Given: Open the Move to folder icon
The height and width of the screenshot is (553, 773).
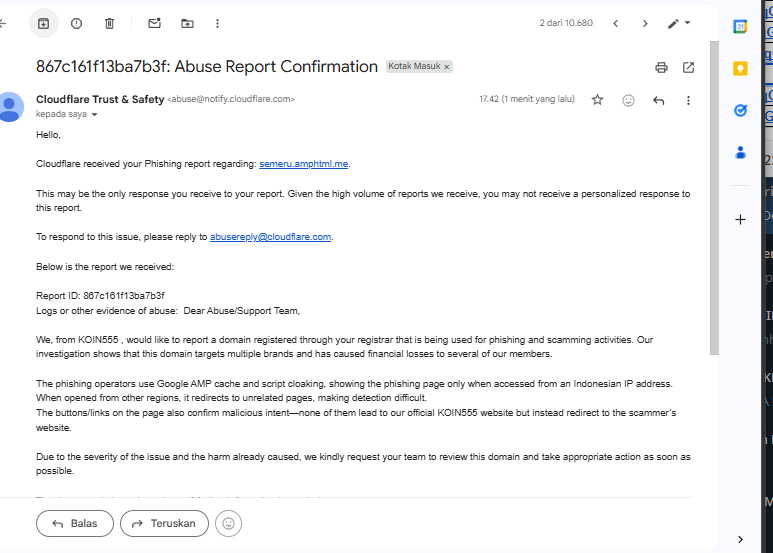Looking at the screenshot, I should tap(187, 23).
